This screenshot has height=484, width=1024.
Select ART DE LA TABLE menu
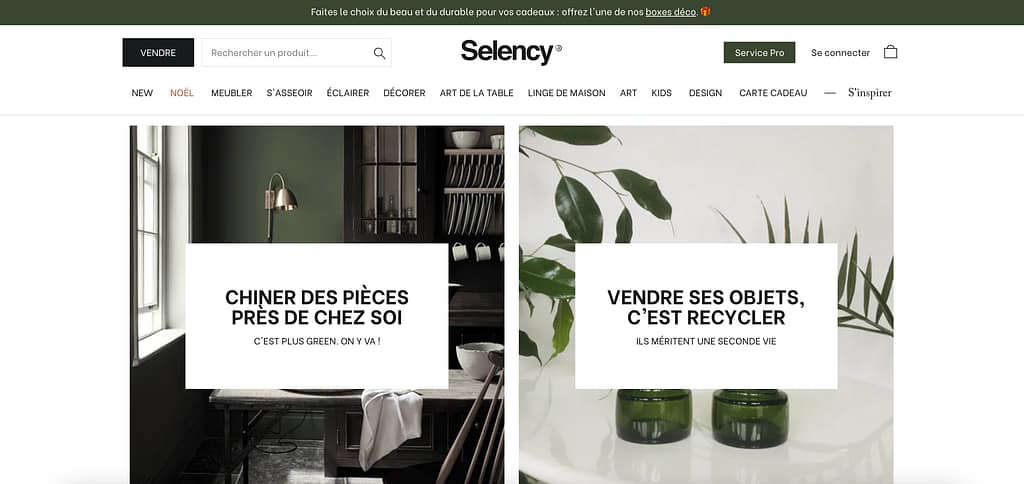click(477, 93)
